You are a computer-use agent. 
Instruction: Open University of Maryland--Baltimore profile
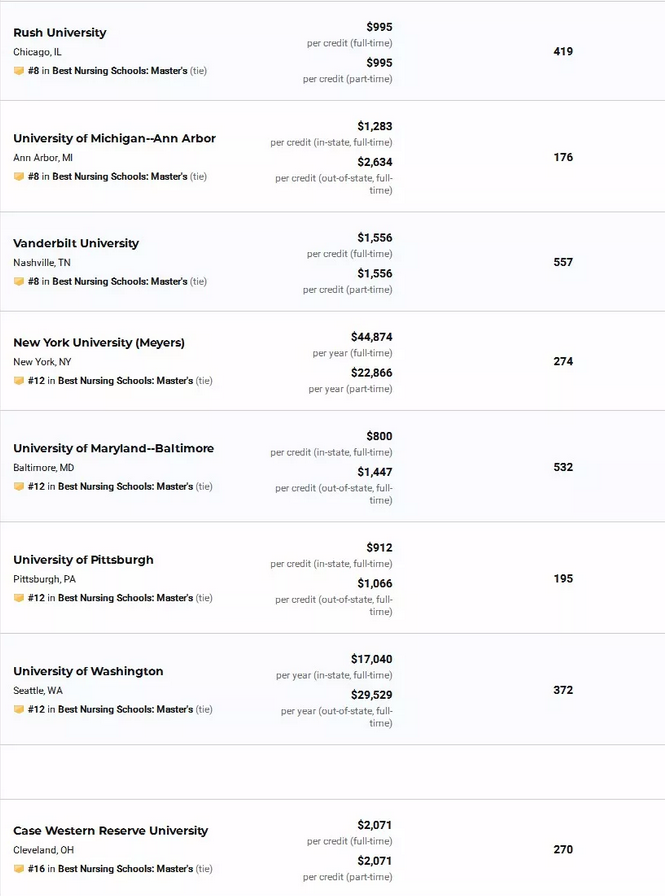point(114,448)
